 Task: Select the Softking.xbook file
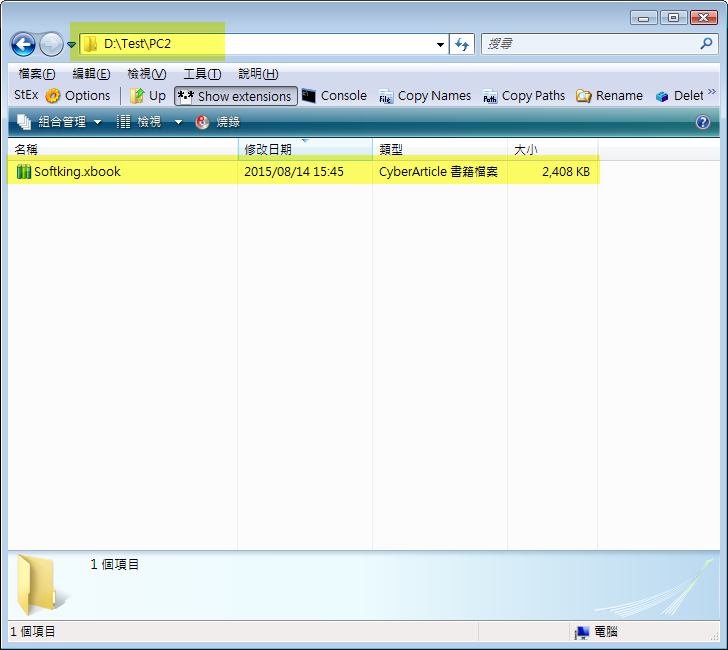pos(76,172)
